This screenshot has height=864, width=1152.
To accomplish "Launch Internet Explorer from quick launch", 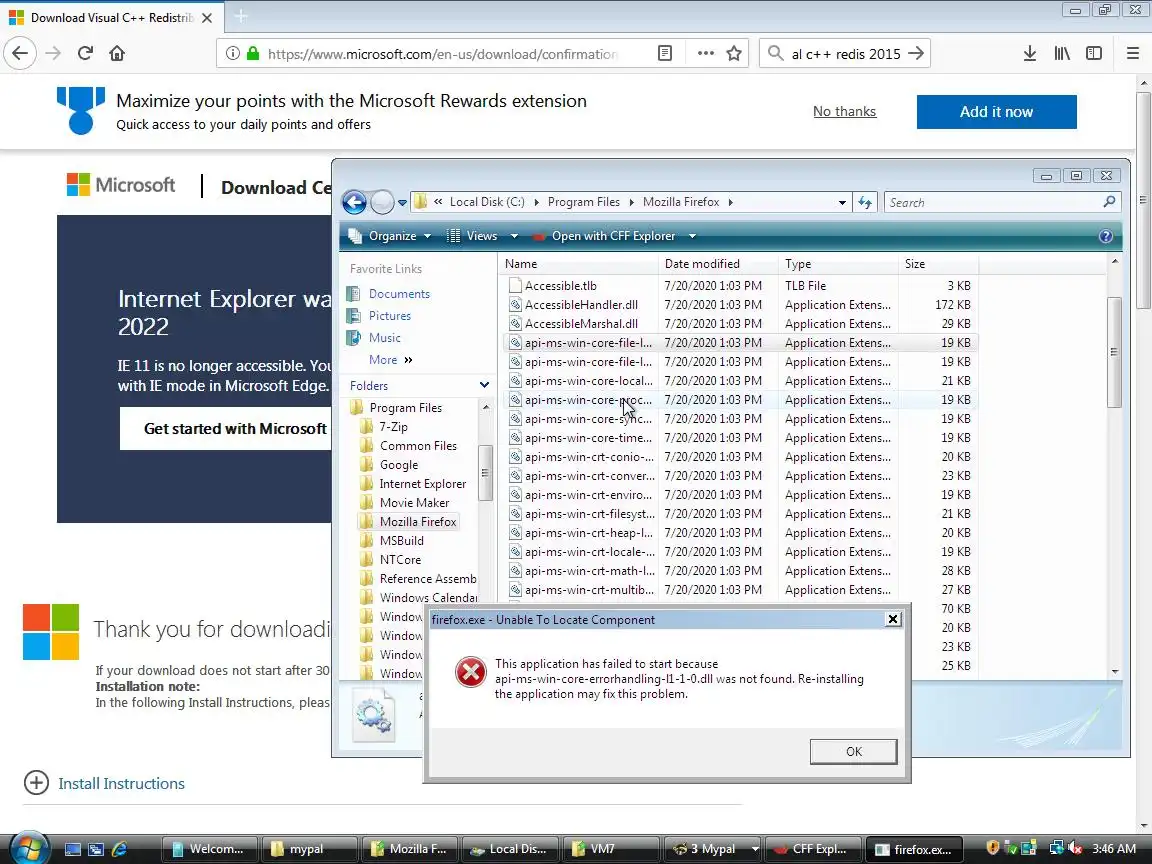I will coord(119,849).
